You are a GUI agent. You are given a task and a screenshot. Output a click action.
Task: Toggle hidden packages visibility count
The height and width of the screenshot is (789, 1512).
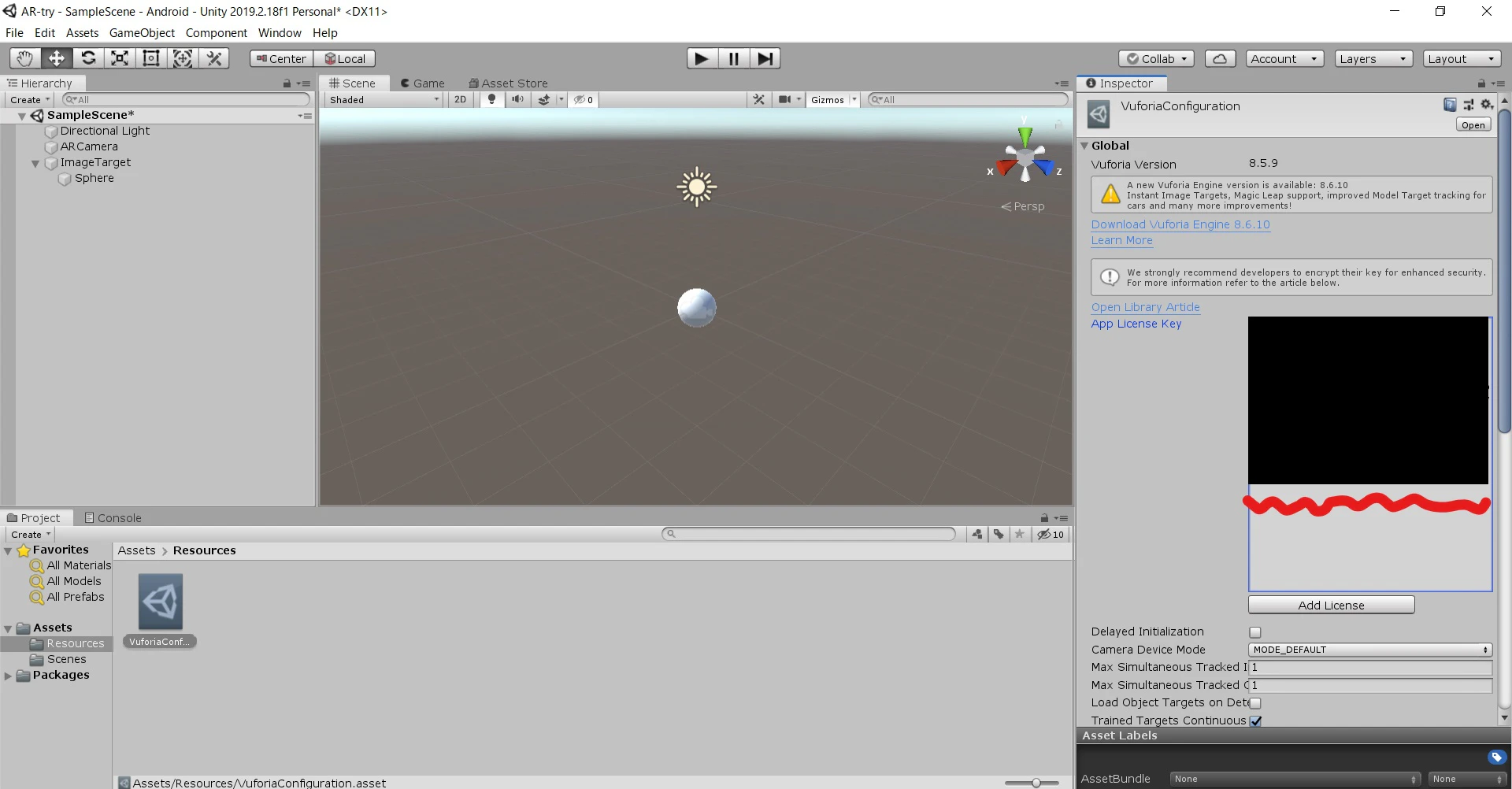pyautogui.click(x=1051, y=534)
